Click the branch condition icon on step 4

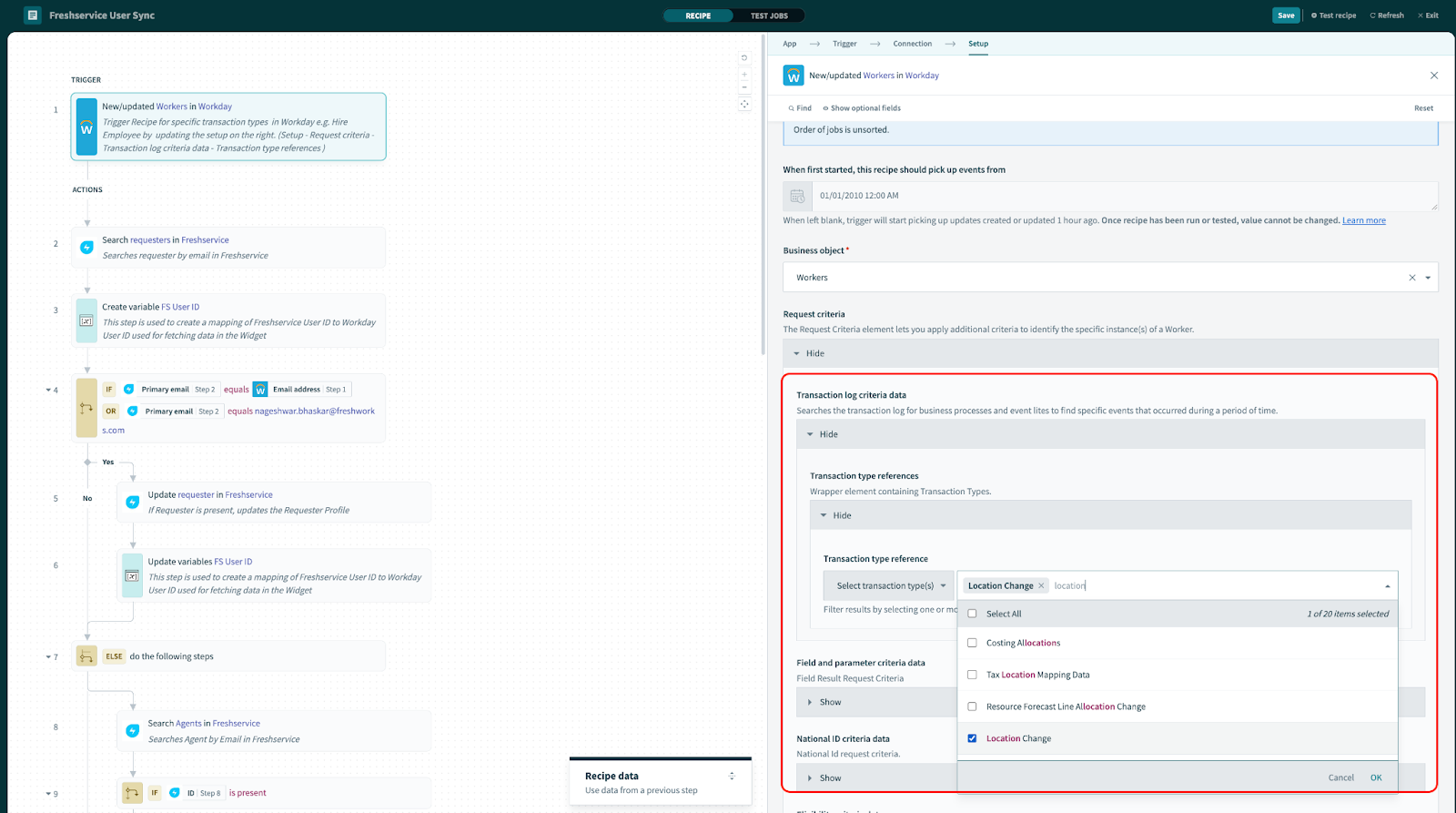(86, 408)
